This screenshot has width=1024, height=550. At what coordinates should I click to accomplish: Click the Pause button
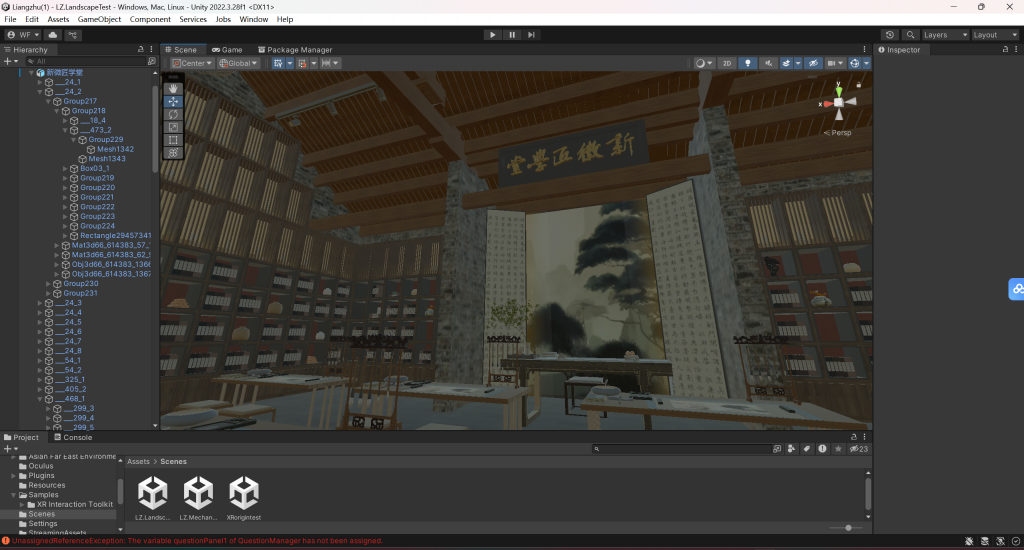pyautogui.click(x=512, y=35)
